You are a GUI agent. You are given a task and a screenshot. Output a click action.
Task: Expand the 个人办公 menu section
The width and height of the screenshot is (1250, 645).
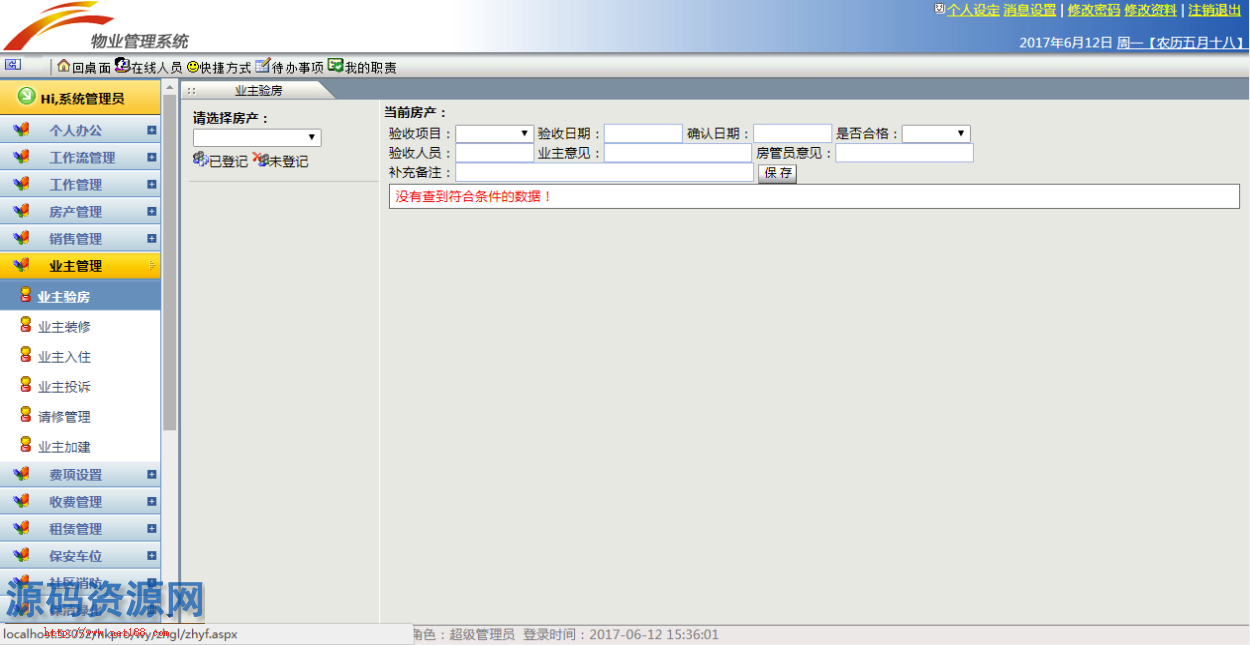(x=151, y=130)
